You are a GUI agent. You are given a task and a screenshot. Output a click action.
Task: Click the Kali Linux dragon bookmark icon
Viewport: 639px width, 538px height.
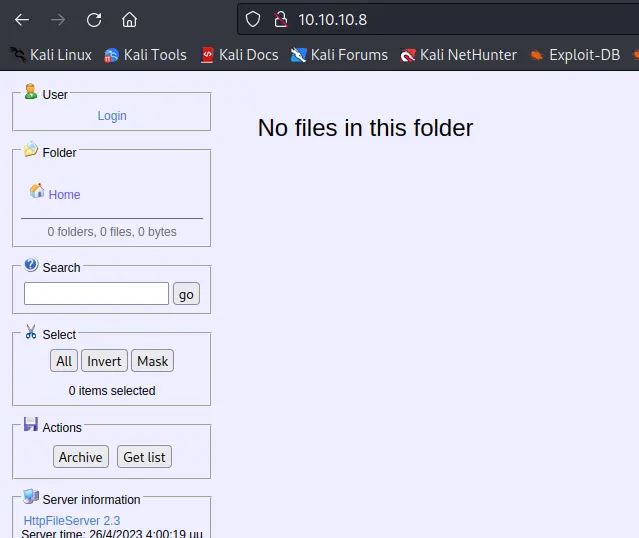(x=18, y=54)
